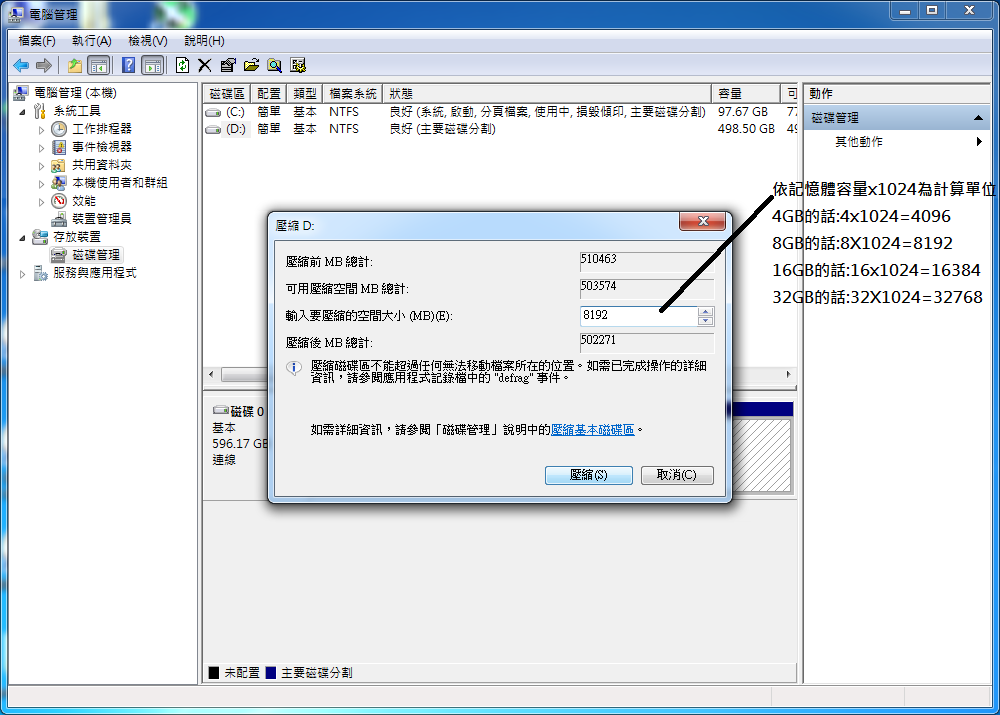Sort by the 檔案系統 column header
Viewport: 1000px width, 715px height.
tap(353, 94)
